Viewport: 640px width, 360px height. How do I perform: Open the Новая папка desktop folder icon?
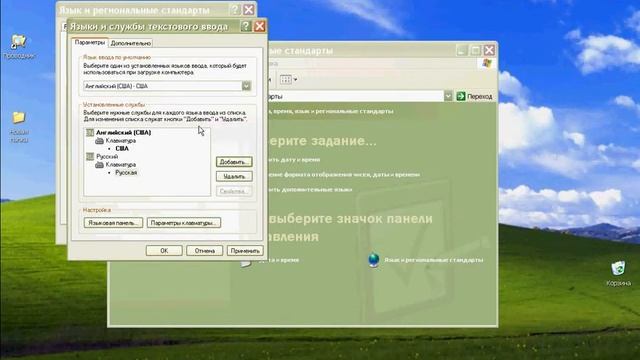point(18,118)
